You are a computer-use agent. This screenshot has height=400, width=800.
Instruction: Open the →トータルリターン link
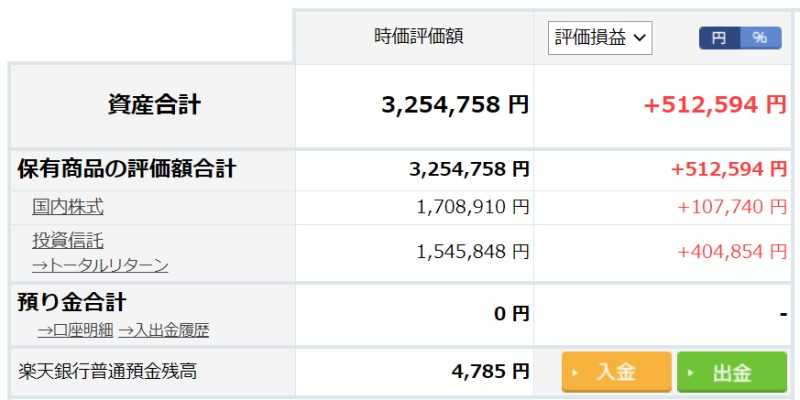pos(100,265)
